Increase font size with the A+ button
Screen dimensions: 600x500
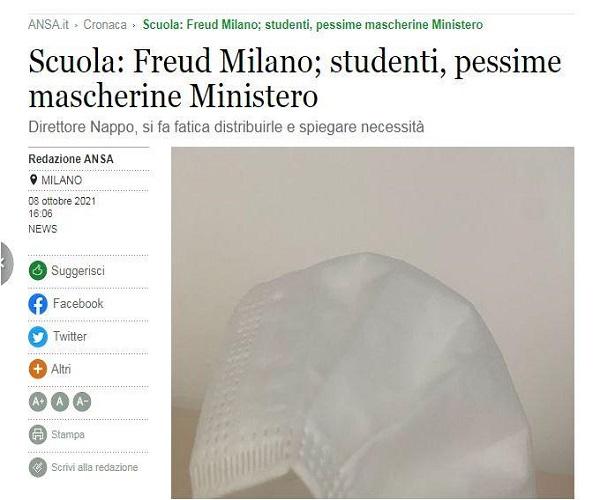tap(38, 402)
